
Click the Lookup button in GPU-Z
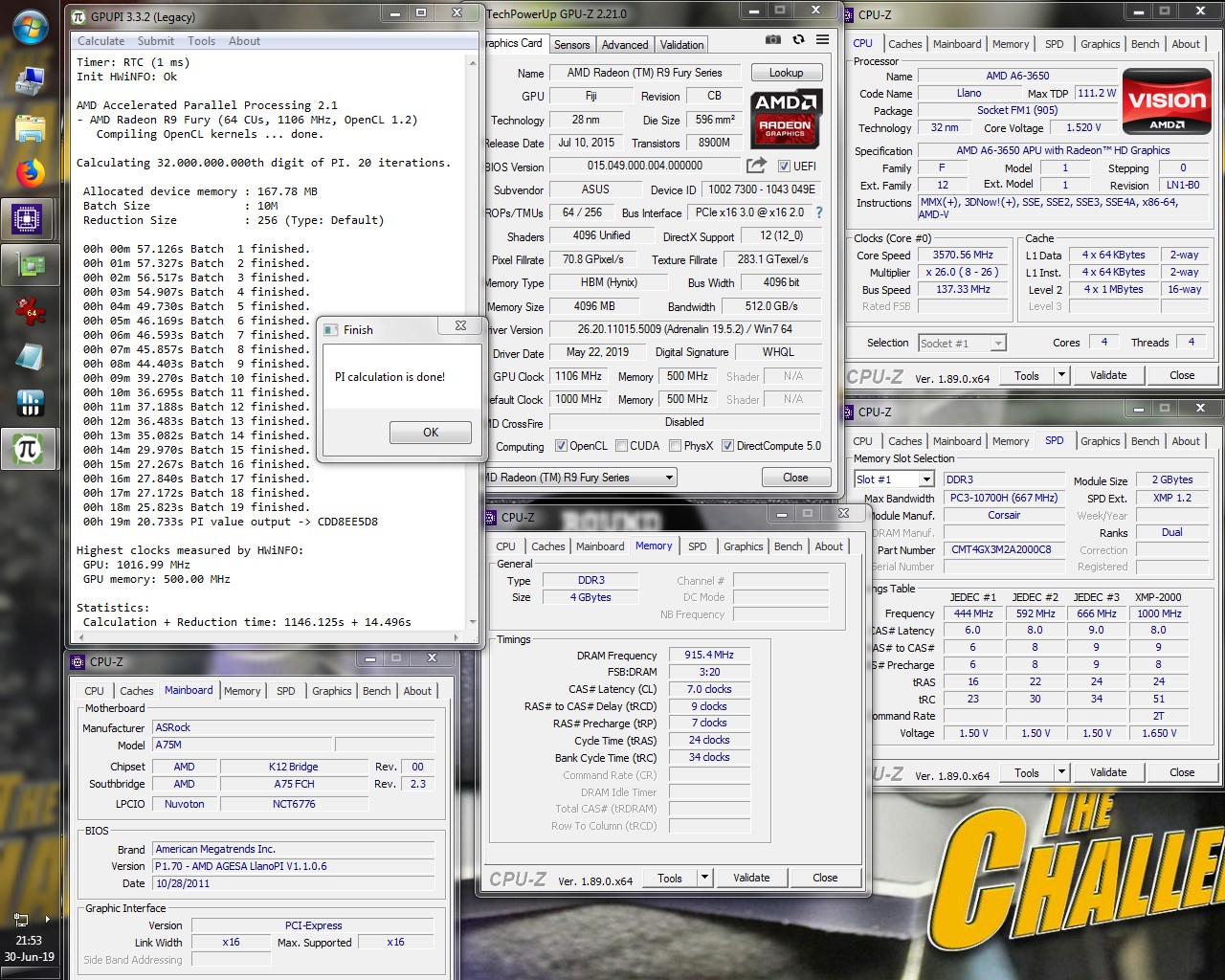pyautogui.click(x=786, y=73)
